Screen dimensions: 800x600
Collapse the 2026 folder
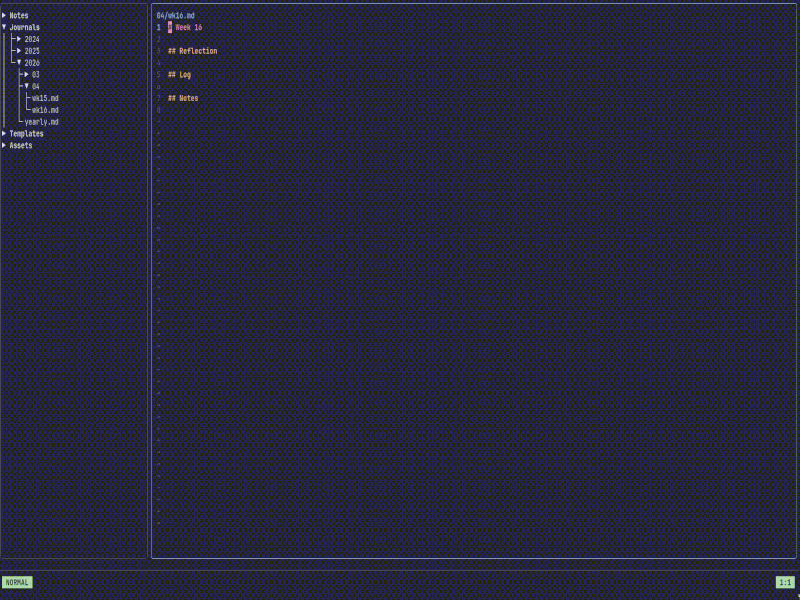[x=19, y=62]
